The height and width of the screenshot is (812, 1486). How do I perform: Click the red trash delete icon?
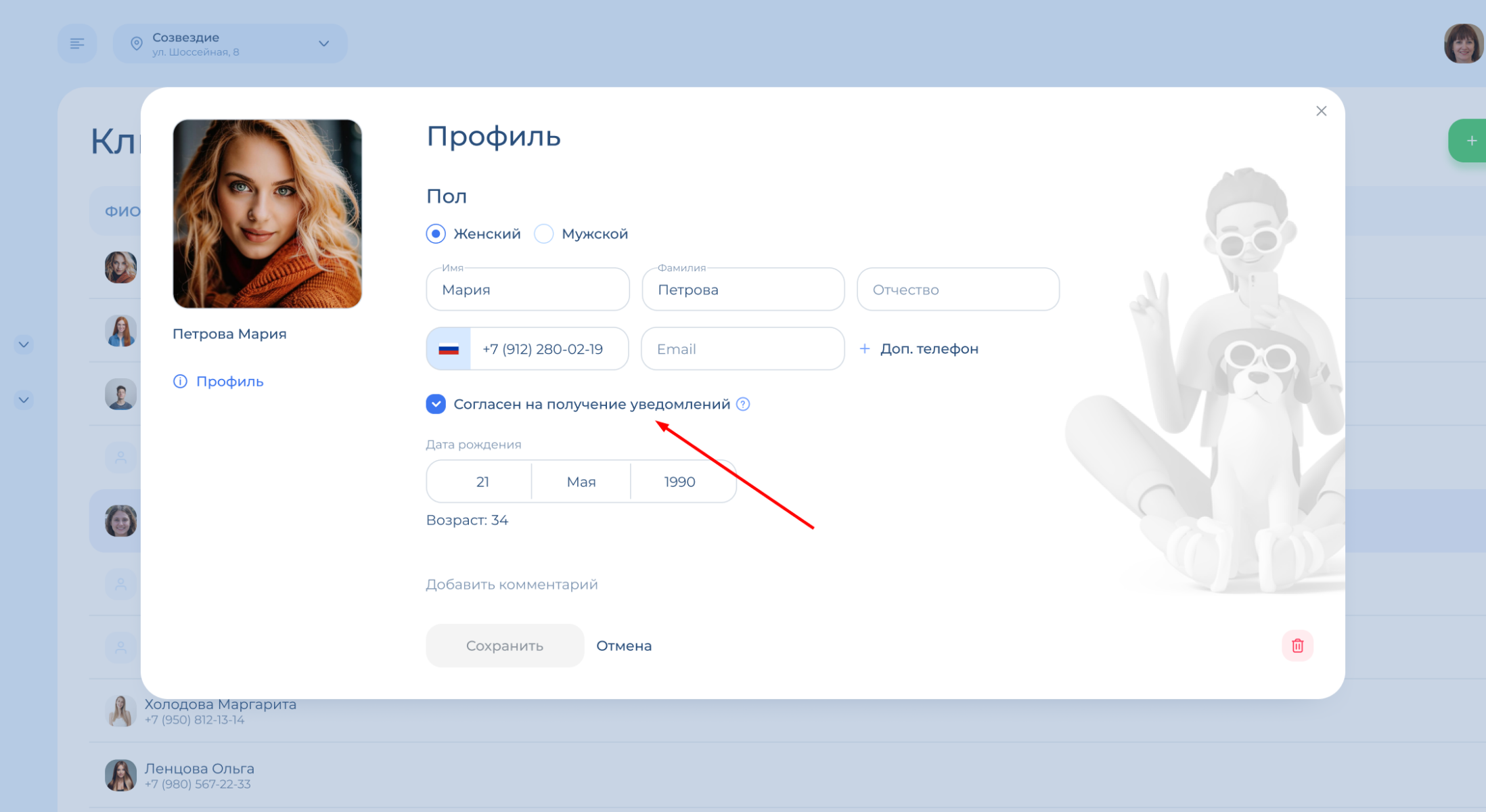pos(1297,646)
